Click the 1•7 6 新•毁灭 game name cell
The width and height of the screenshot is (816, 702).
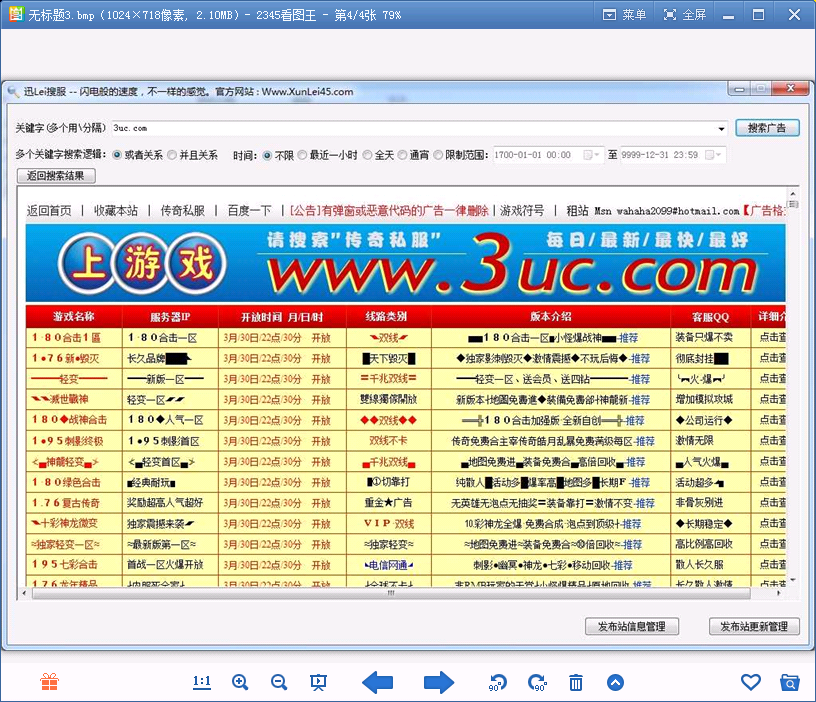74,359
